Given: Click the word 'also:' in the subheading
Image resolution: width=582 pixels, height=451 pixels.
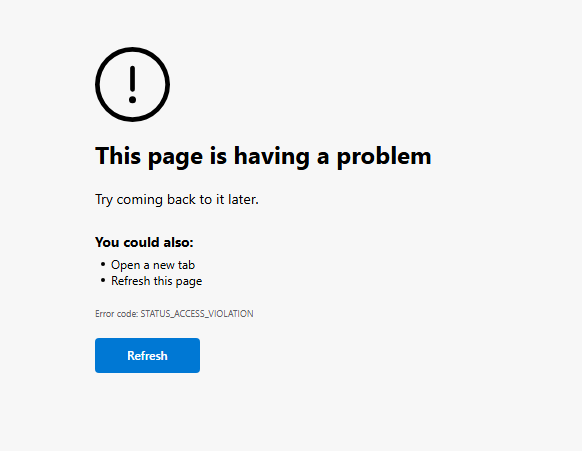Looking at the screenshot, I should [178, 242].
